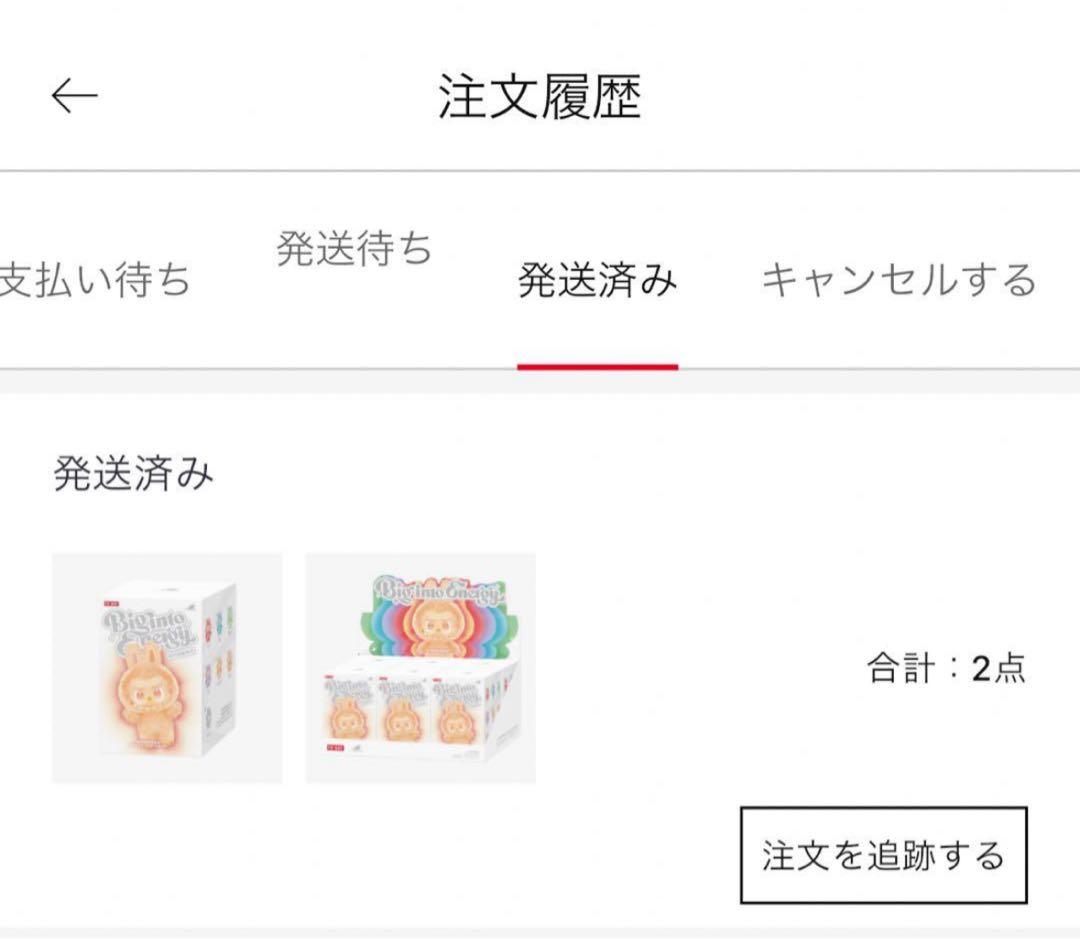Tap the red tag on the display set base
The height and width of the screenshot is (939, 1080).
(x=333, y=746)
